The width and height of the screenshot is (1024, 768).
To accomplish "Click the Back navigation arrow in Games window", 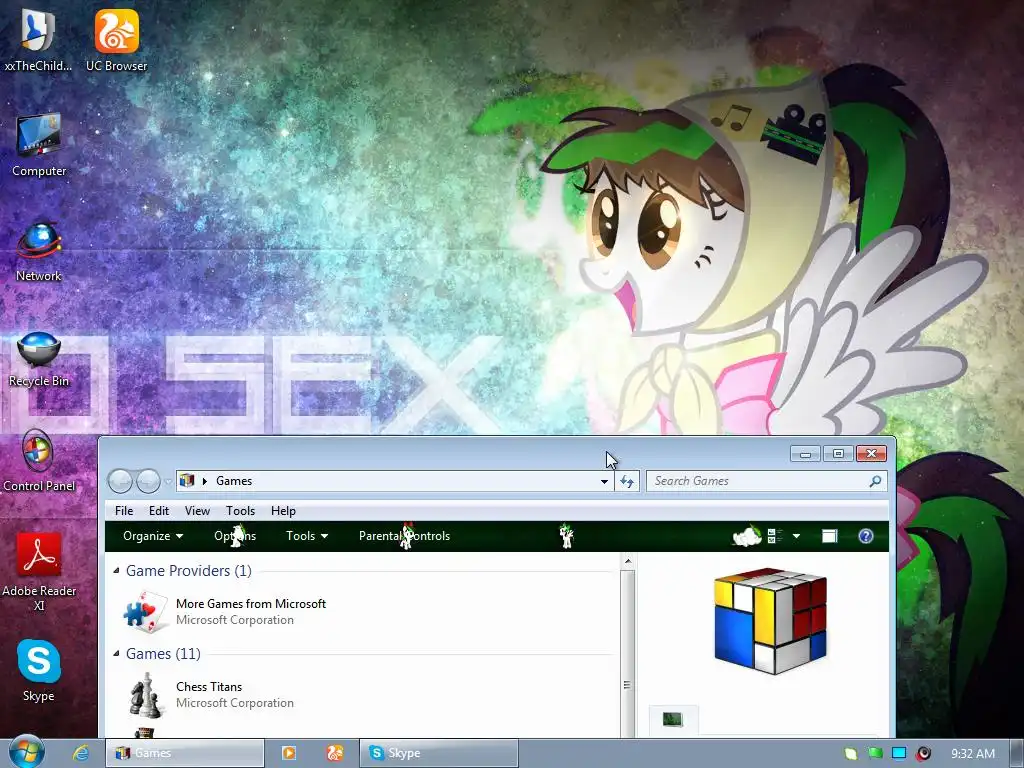I will click(x=120, y=481).
